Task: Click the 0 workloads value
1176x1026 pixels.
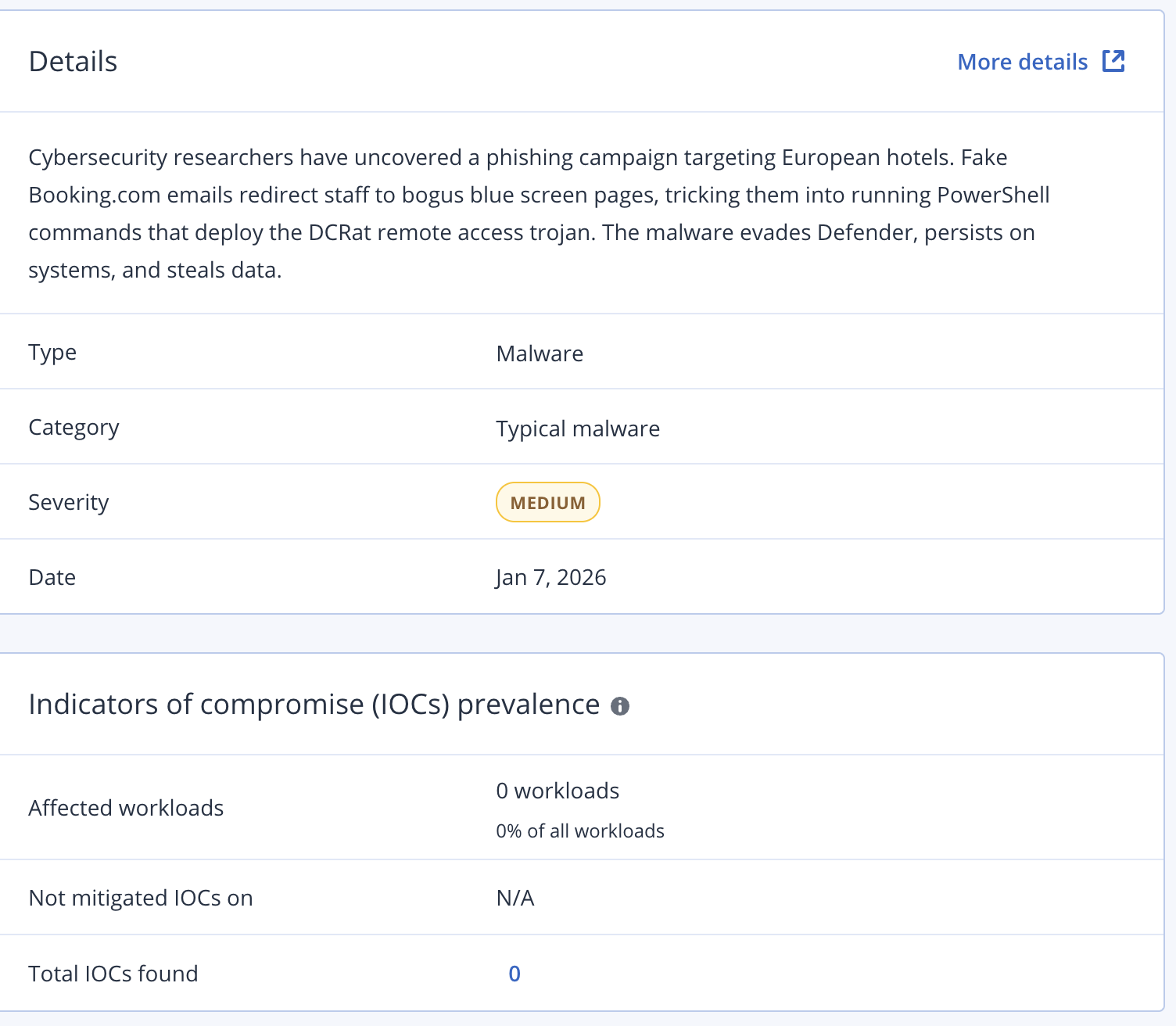Action: coord(558,791)
